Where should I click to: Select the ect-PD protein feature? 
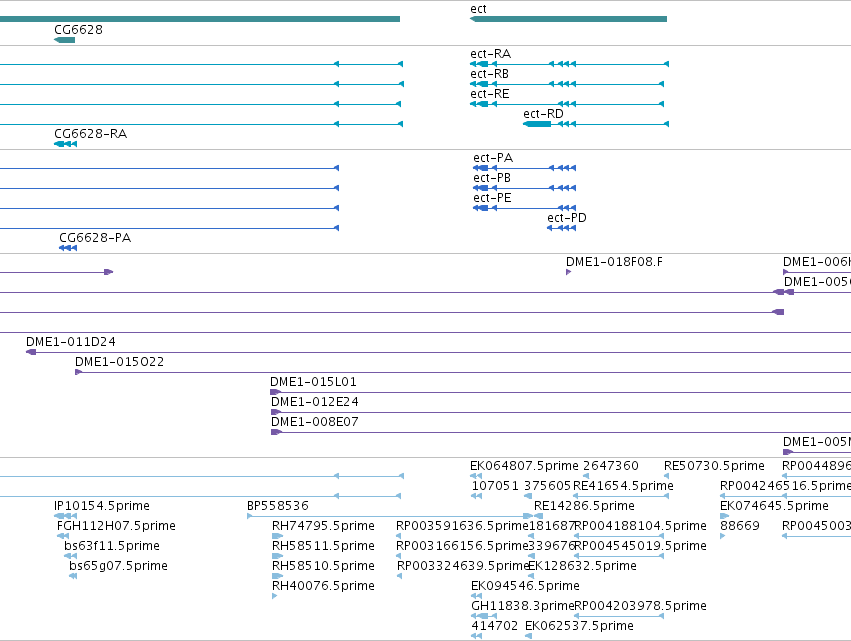click(561, 228)
